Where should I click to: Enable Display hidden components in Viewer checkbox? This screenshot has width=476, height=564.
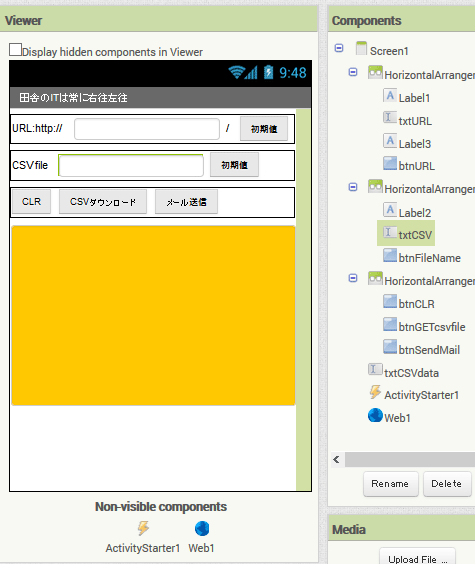pos(15,50)
